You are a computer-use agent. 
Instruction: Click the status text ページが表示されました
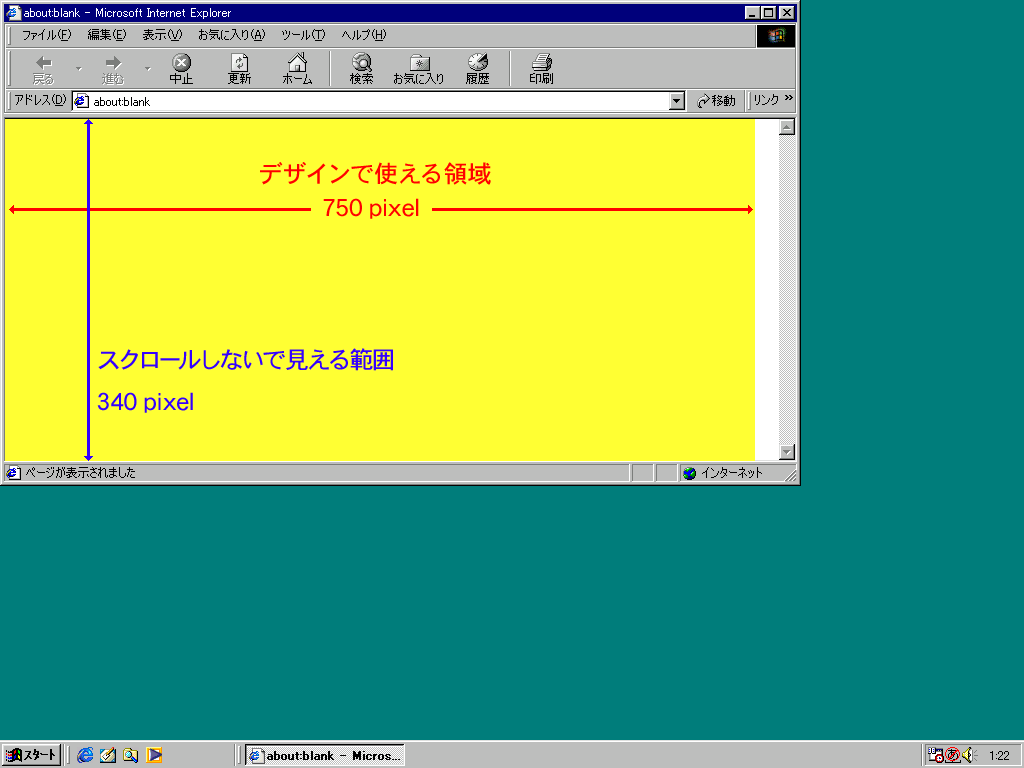(x=80, y=473)
